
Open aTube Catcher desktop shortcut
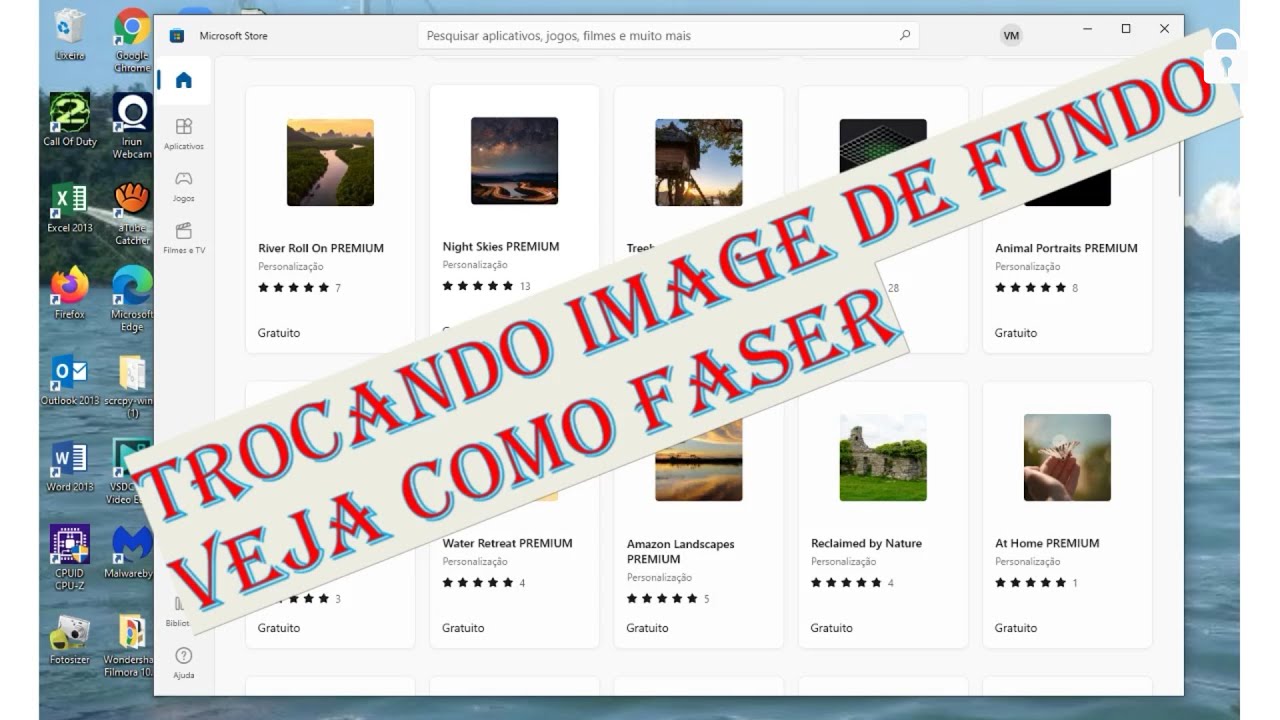(132, 213)
